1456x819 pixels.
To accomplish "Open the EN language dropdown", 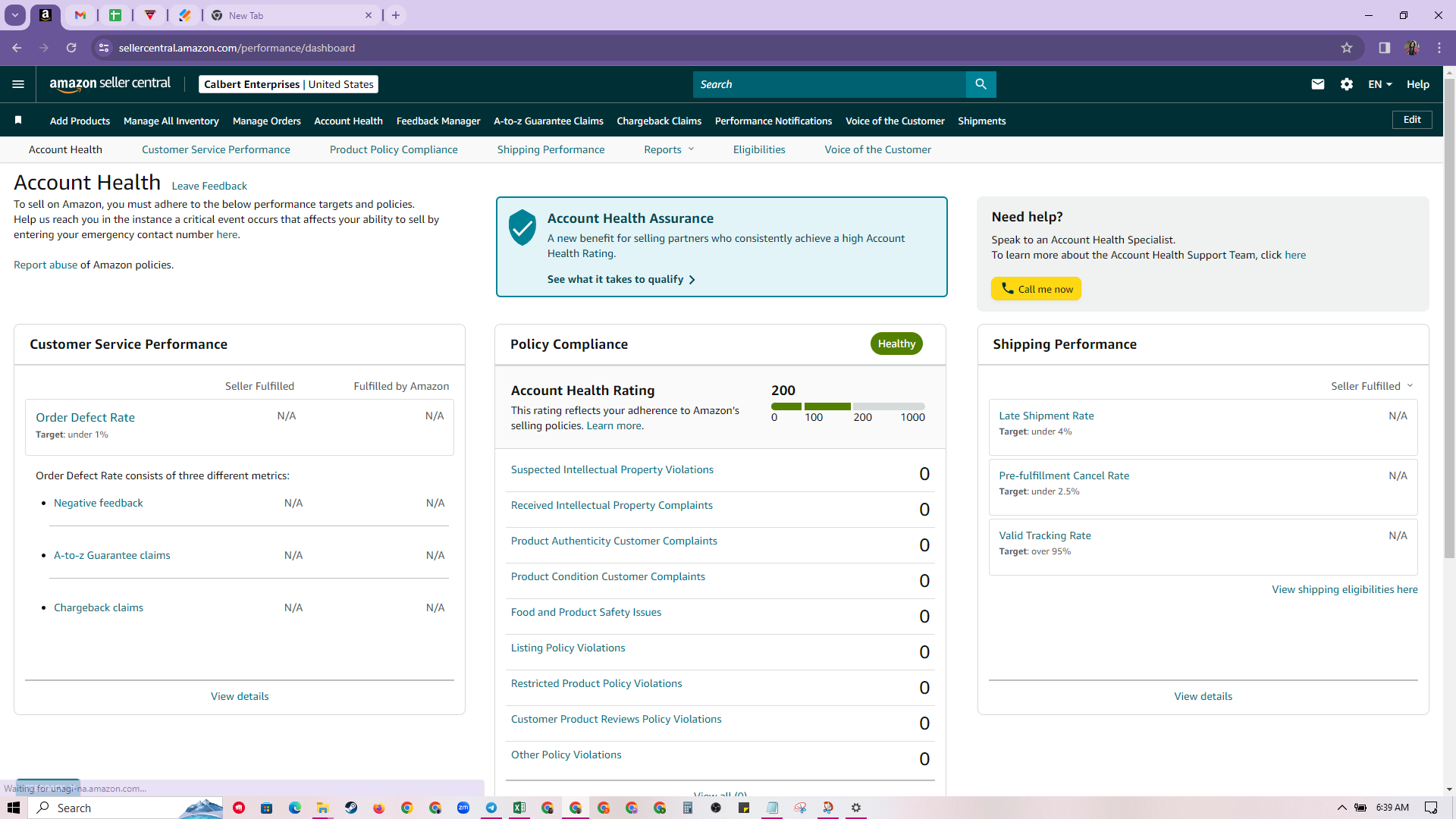I will coord(1380,84).
